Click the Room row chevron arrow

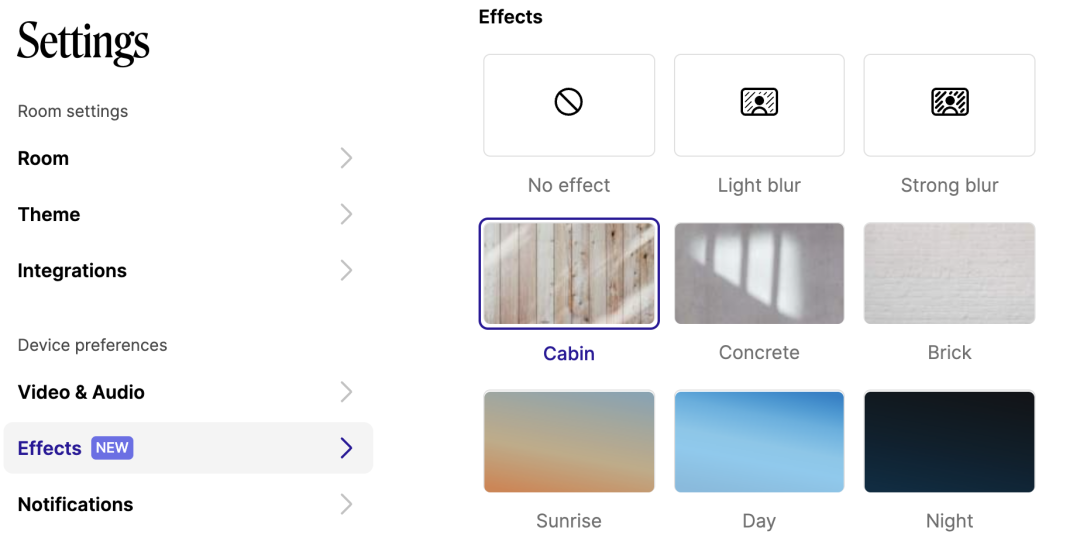[x=346, y=158]
